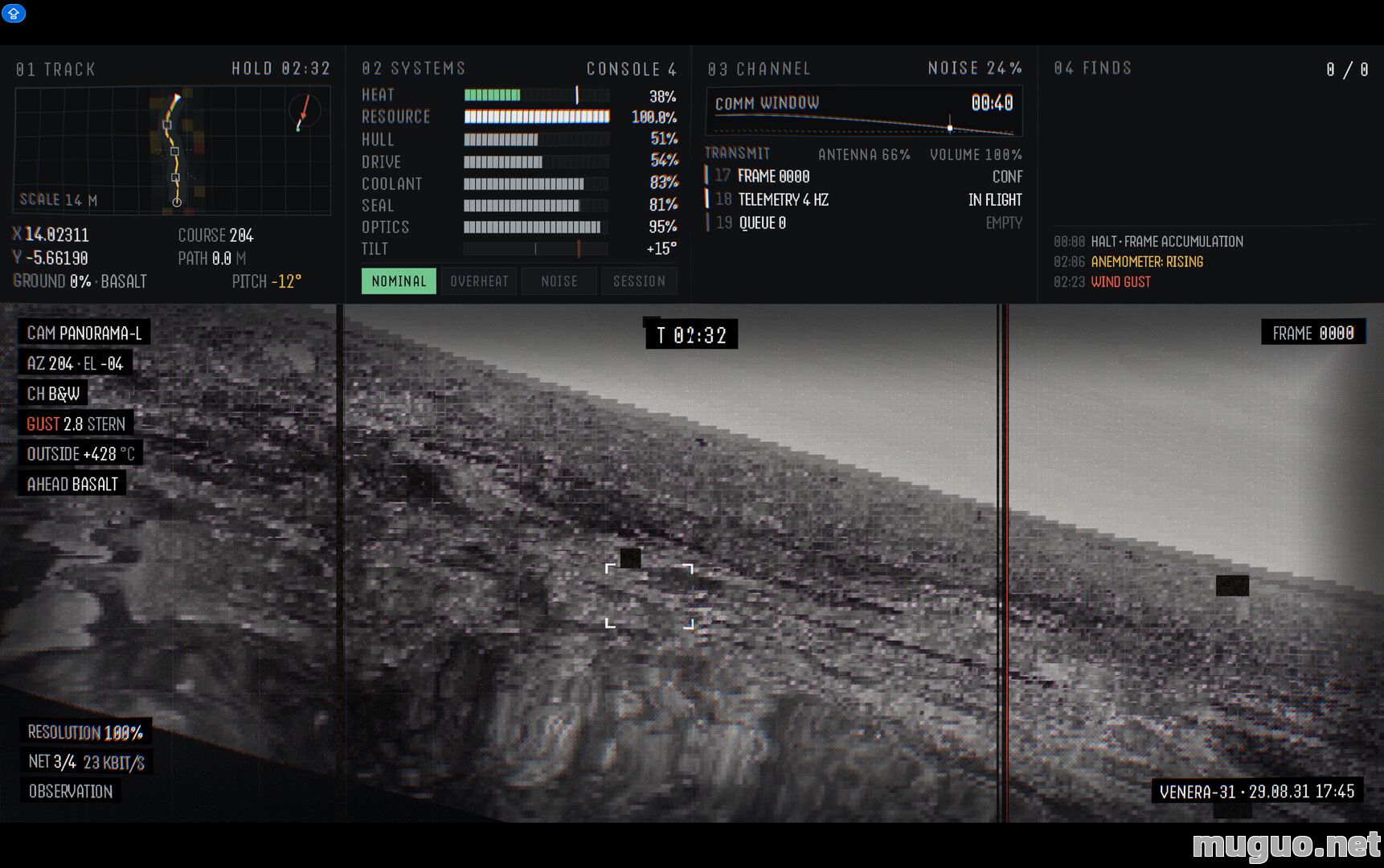Click the DRIVE gauge bar
The height and width of the screenshot is (868, 1384).
coord(536,162)
